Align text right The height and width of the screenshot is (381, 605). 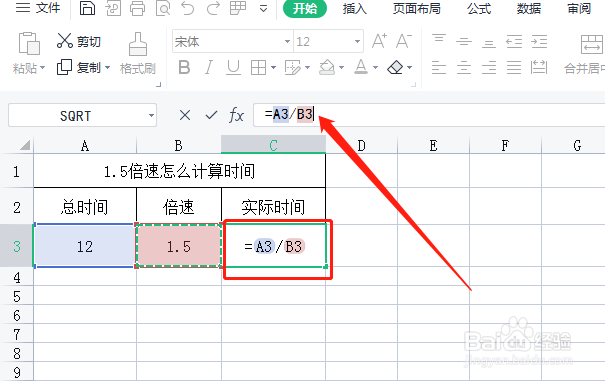489,68
